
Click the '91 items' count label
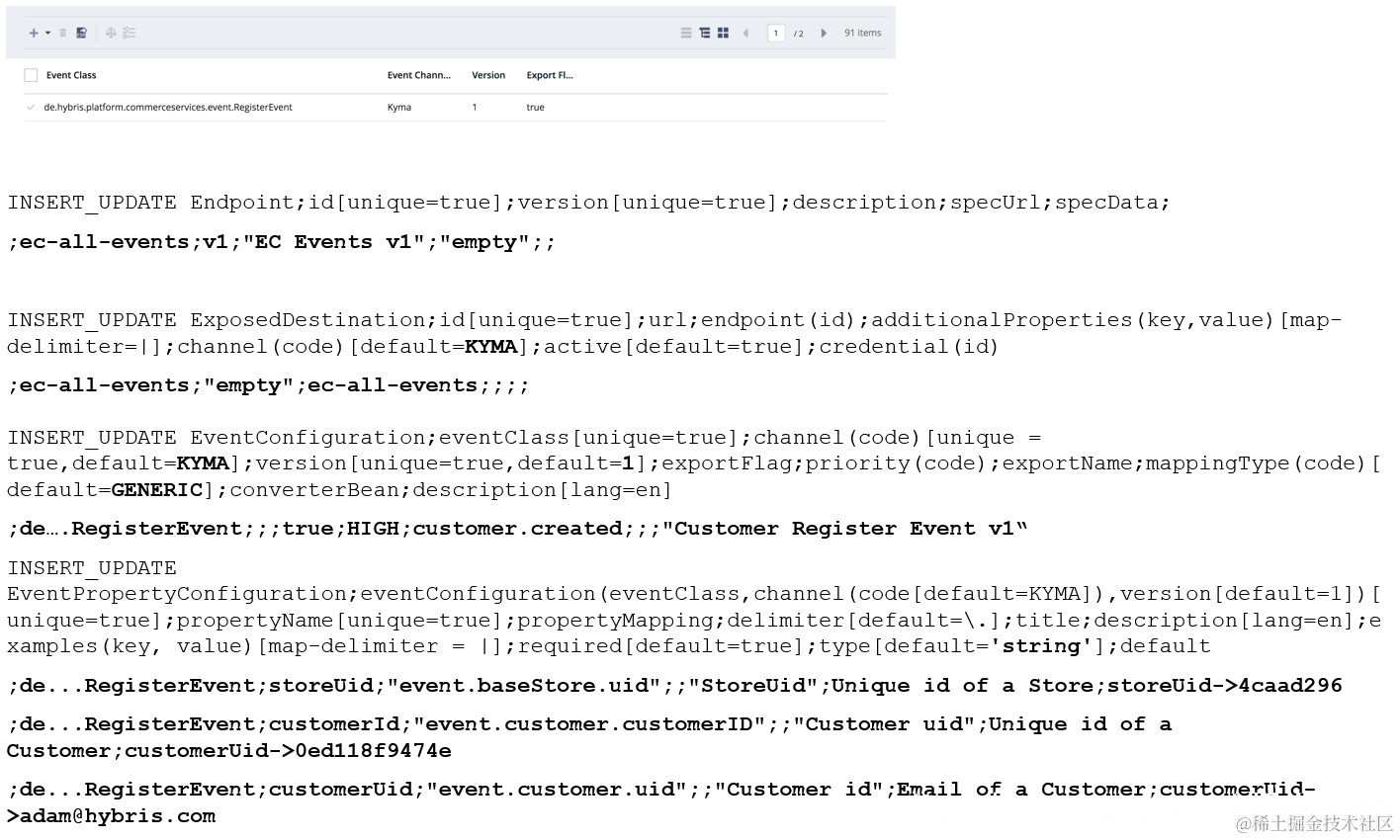pos(862,33)
